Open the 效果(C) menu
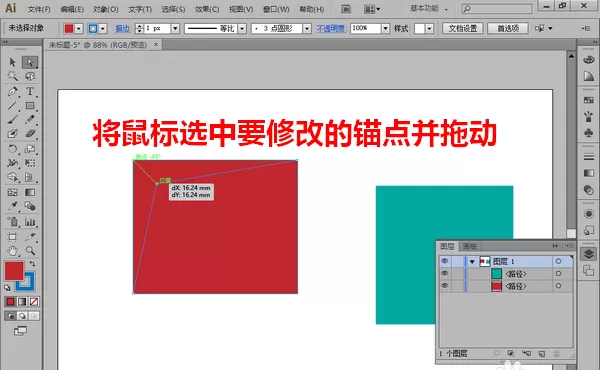 click(x=207, y=9)
